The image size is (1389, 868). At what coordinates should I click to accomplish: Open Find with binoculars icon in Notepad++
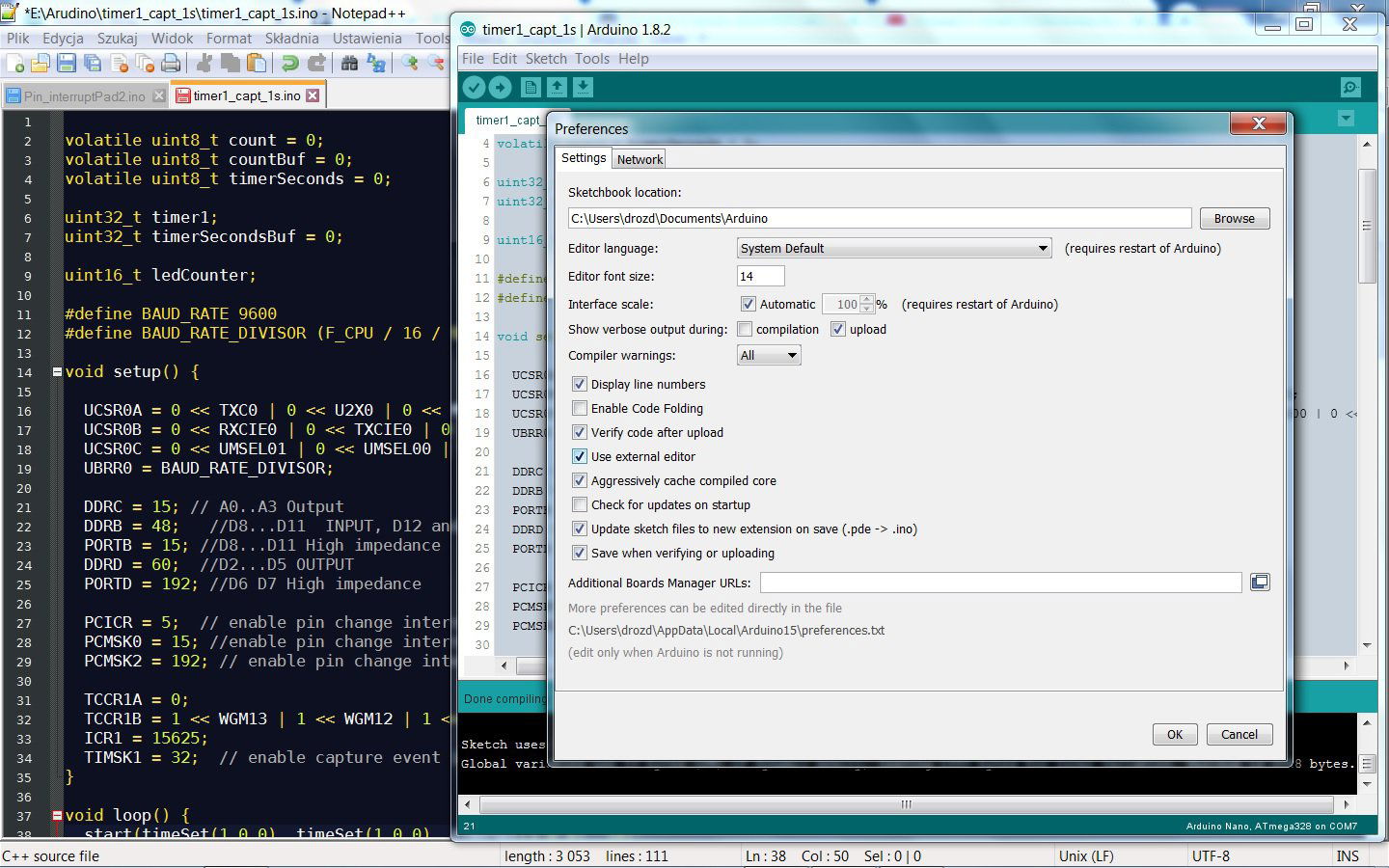pyautogui.click(x=349, y=64)
